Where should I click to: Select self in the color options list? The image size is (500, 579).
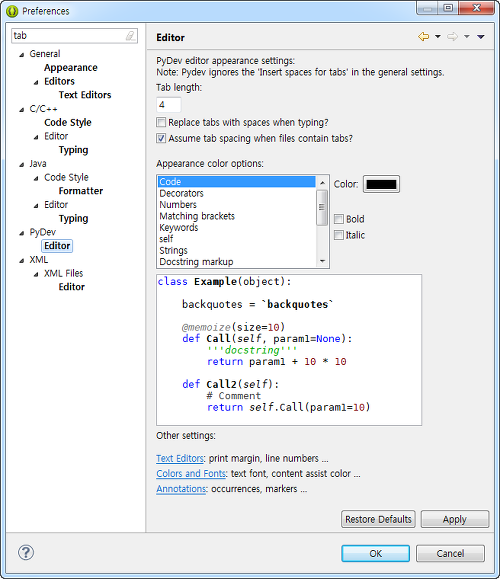237,239
